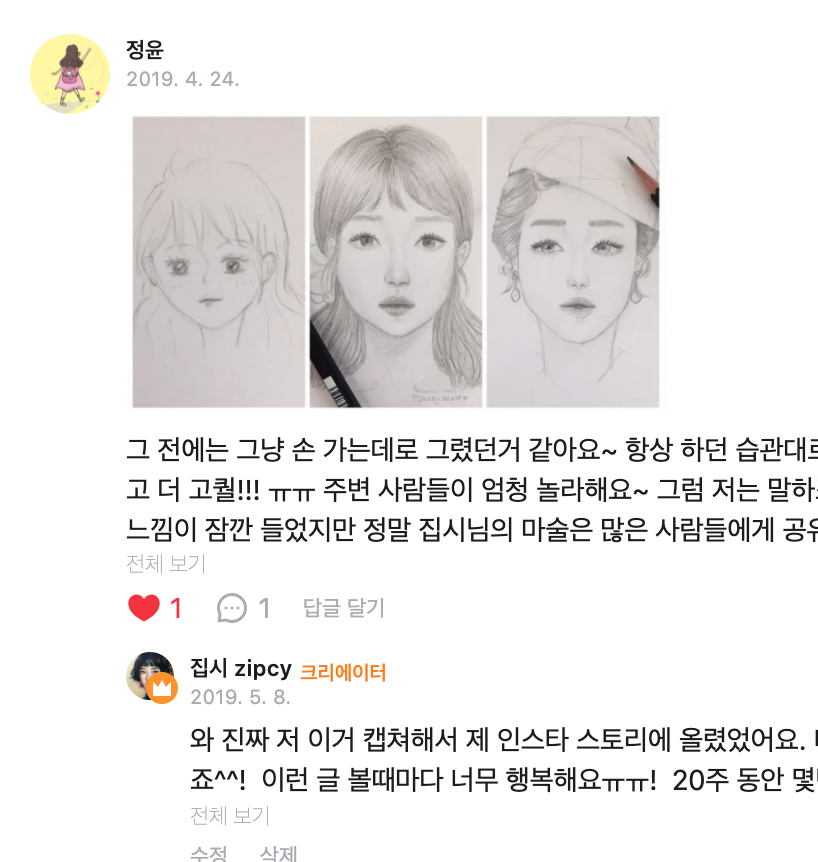Click 삭제 to delete the reply

278,854
